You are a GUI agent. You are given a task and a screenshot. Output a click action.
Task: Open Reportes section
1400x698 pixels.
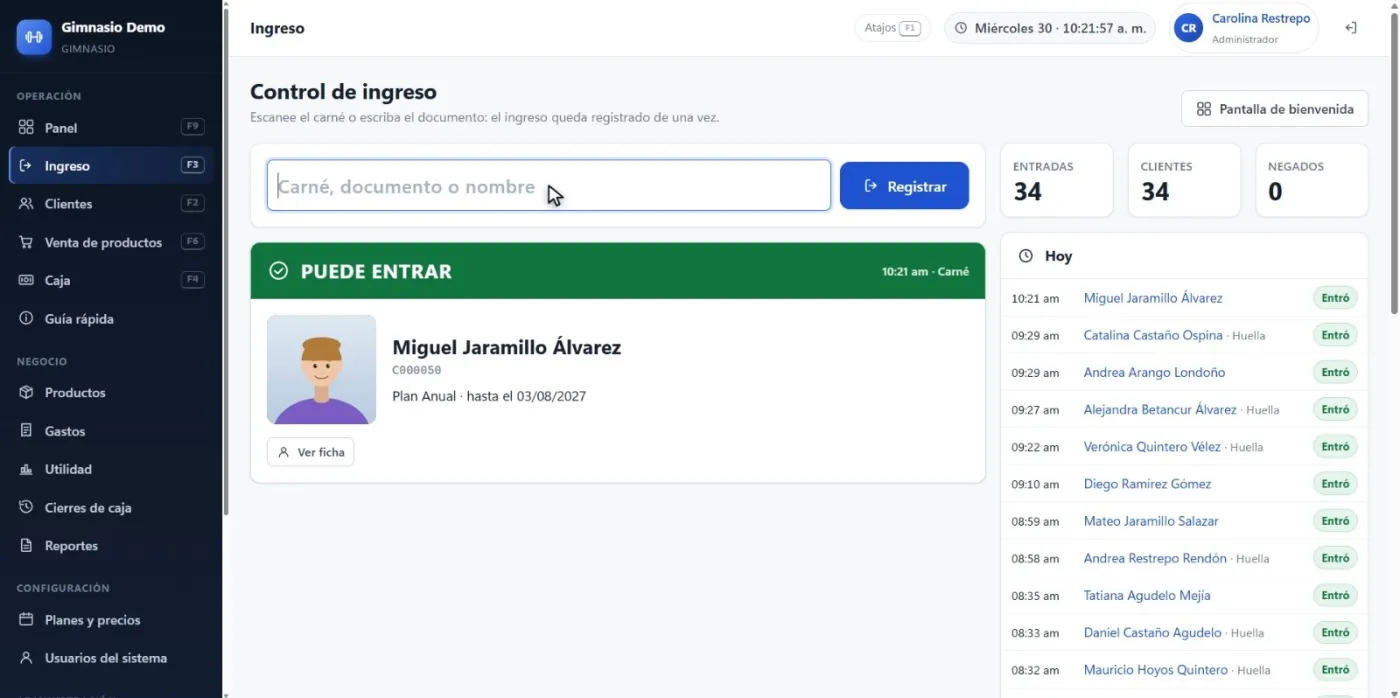[x=111, y=546]
